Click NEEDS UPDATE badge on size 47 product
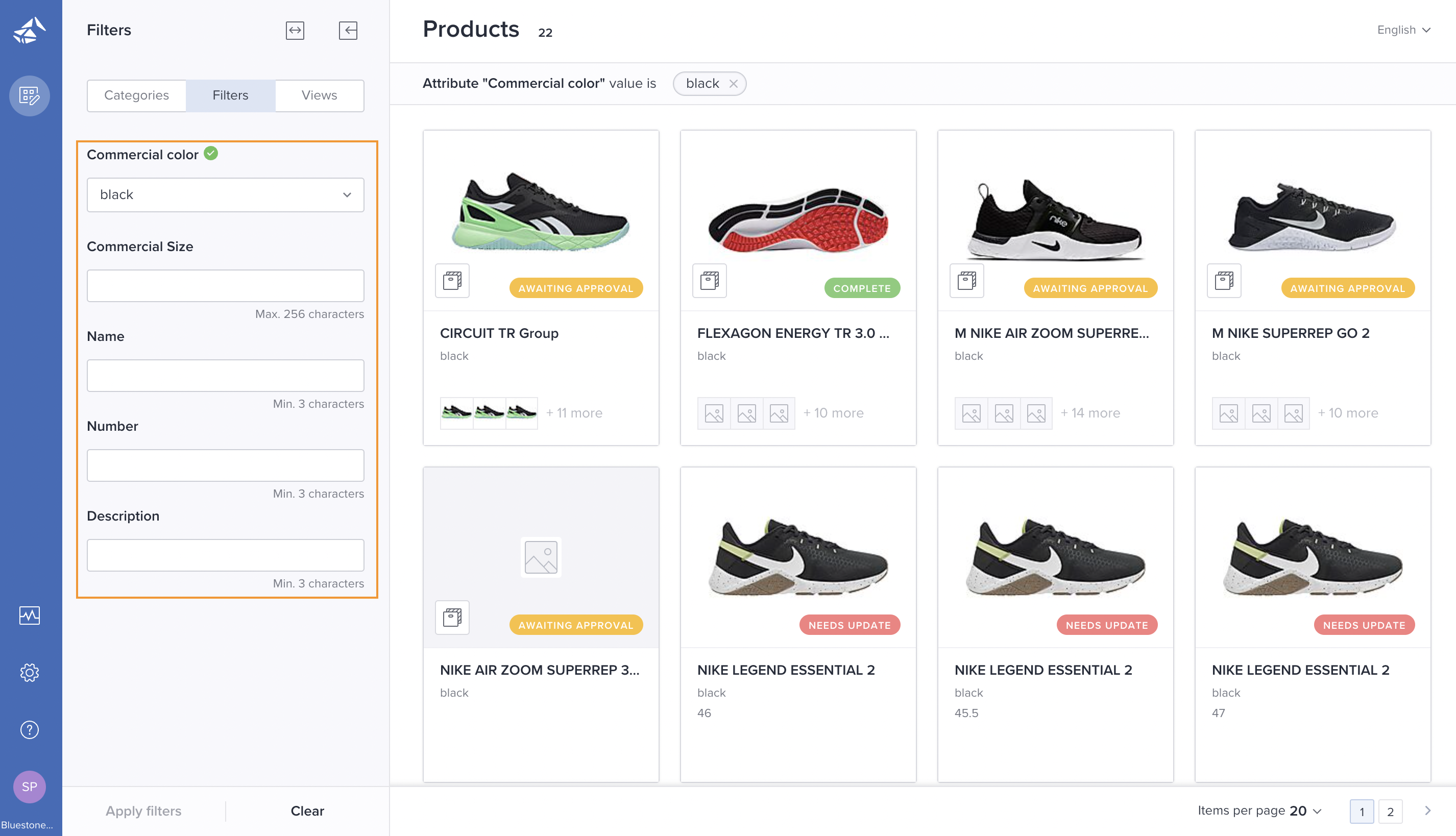The image size is (1456, 836). pyautogui.click(x=1364, y=625)
